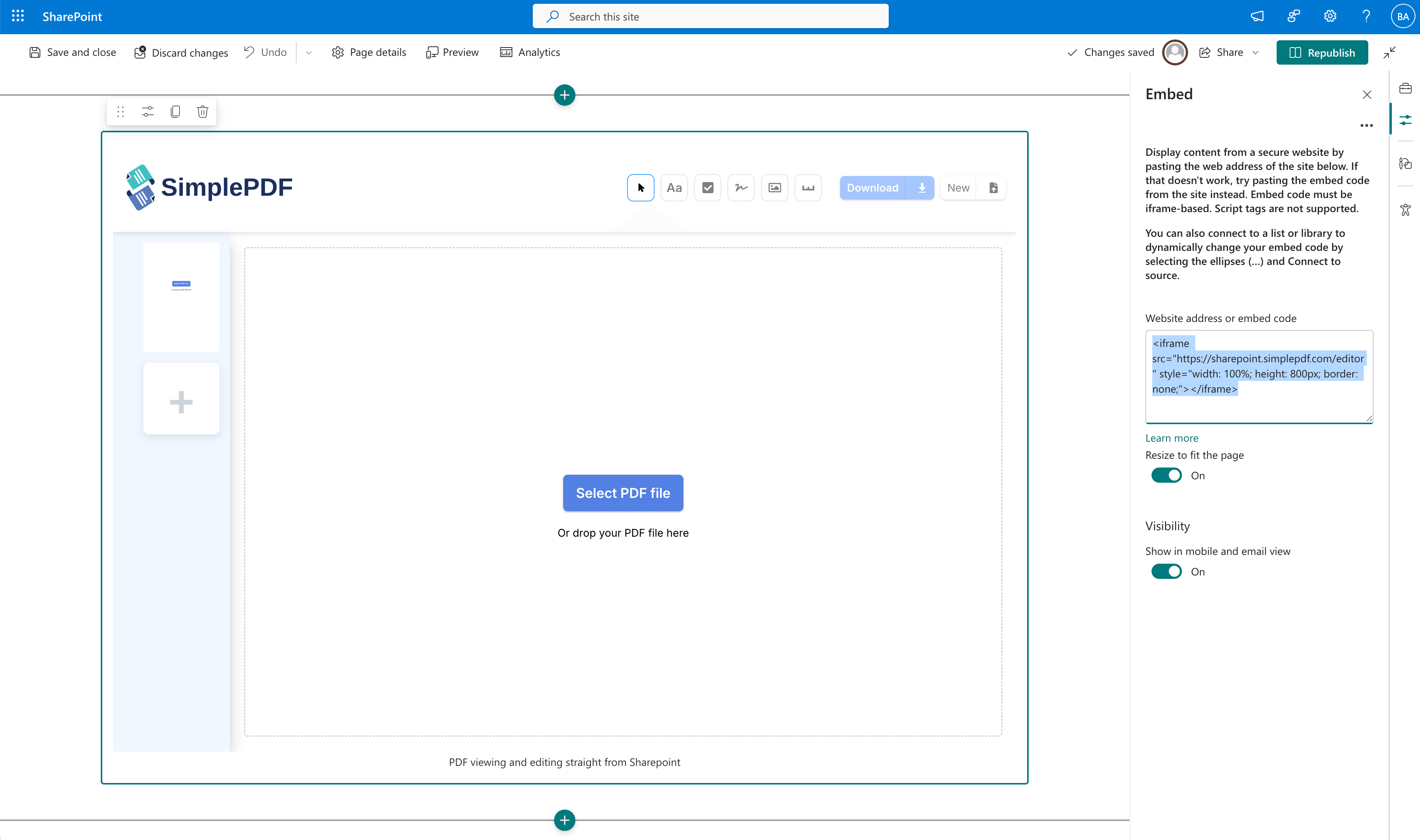Open the Share dropdown chevron
The width and height of the screenshot is (1420, 840).
pos(1256,52)
